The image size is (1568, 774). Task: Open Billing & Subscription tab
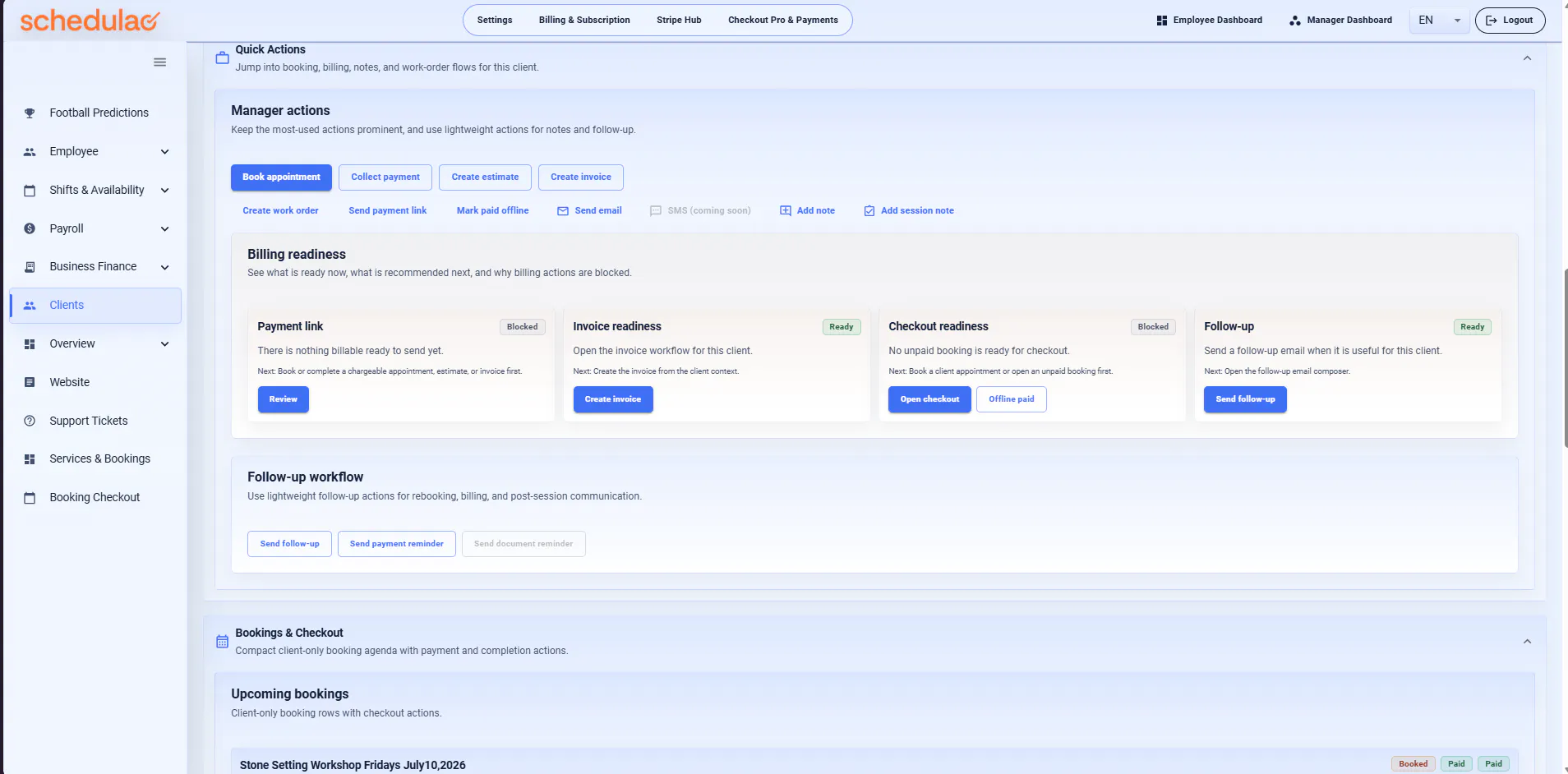point(584,21)
